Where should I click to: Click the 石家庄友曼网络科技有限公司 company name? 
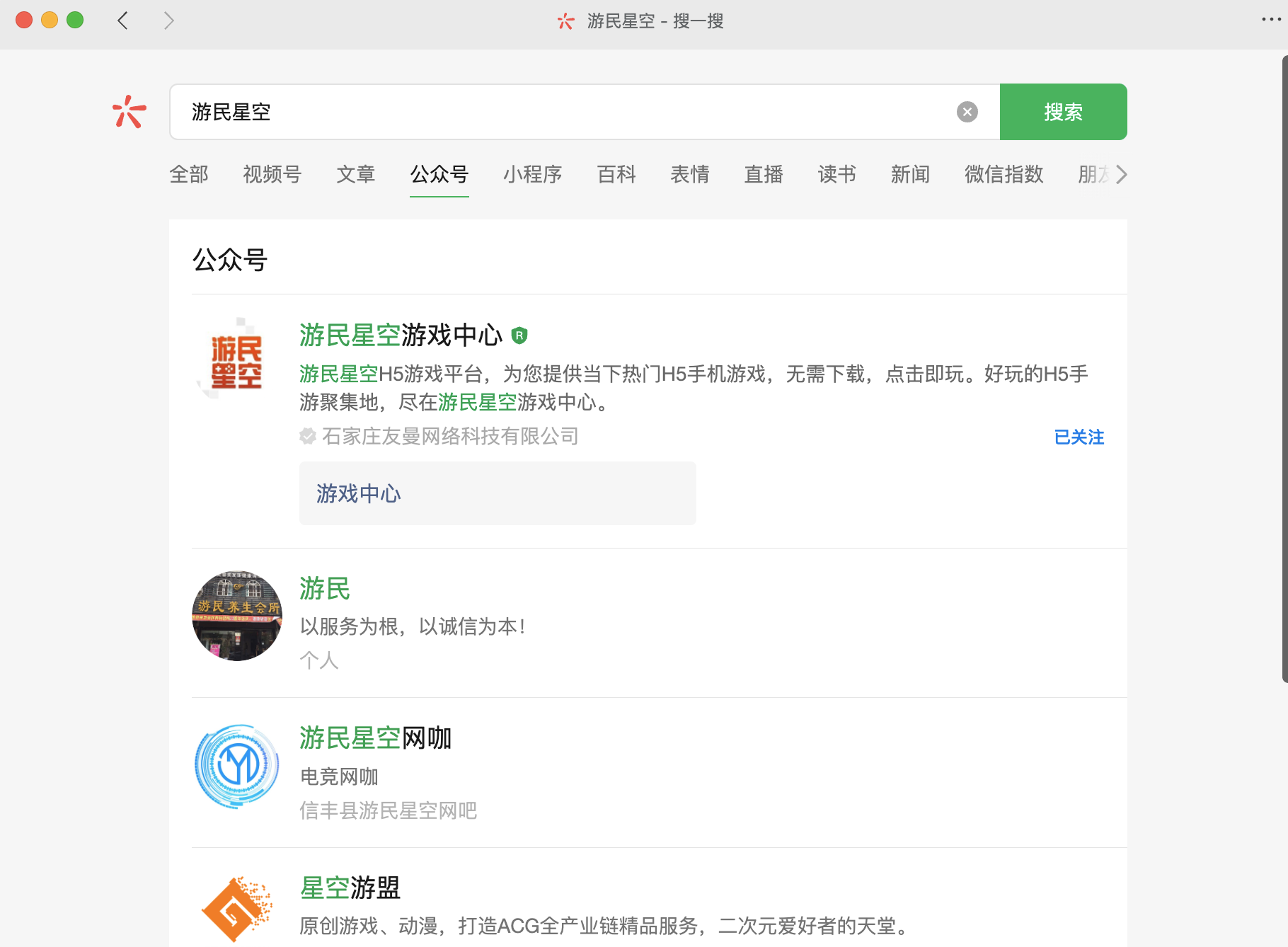coord(451,436)
